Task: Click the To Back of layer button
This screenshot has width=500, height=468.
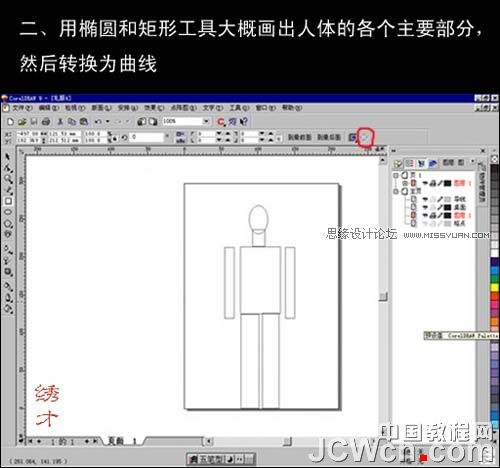Action: (x=329, y=137)
